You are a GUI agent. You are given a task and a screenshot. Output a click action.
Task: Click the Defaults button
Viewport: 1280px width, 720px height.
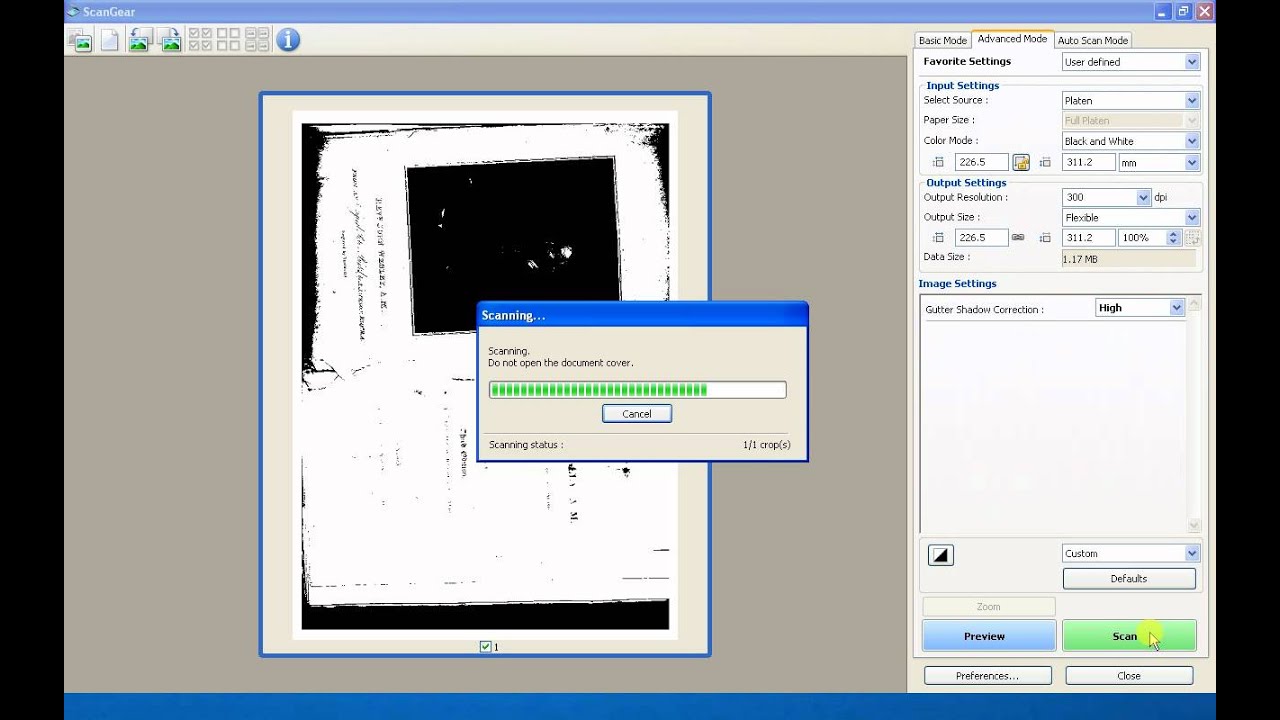coord(1129,579)
